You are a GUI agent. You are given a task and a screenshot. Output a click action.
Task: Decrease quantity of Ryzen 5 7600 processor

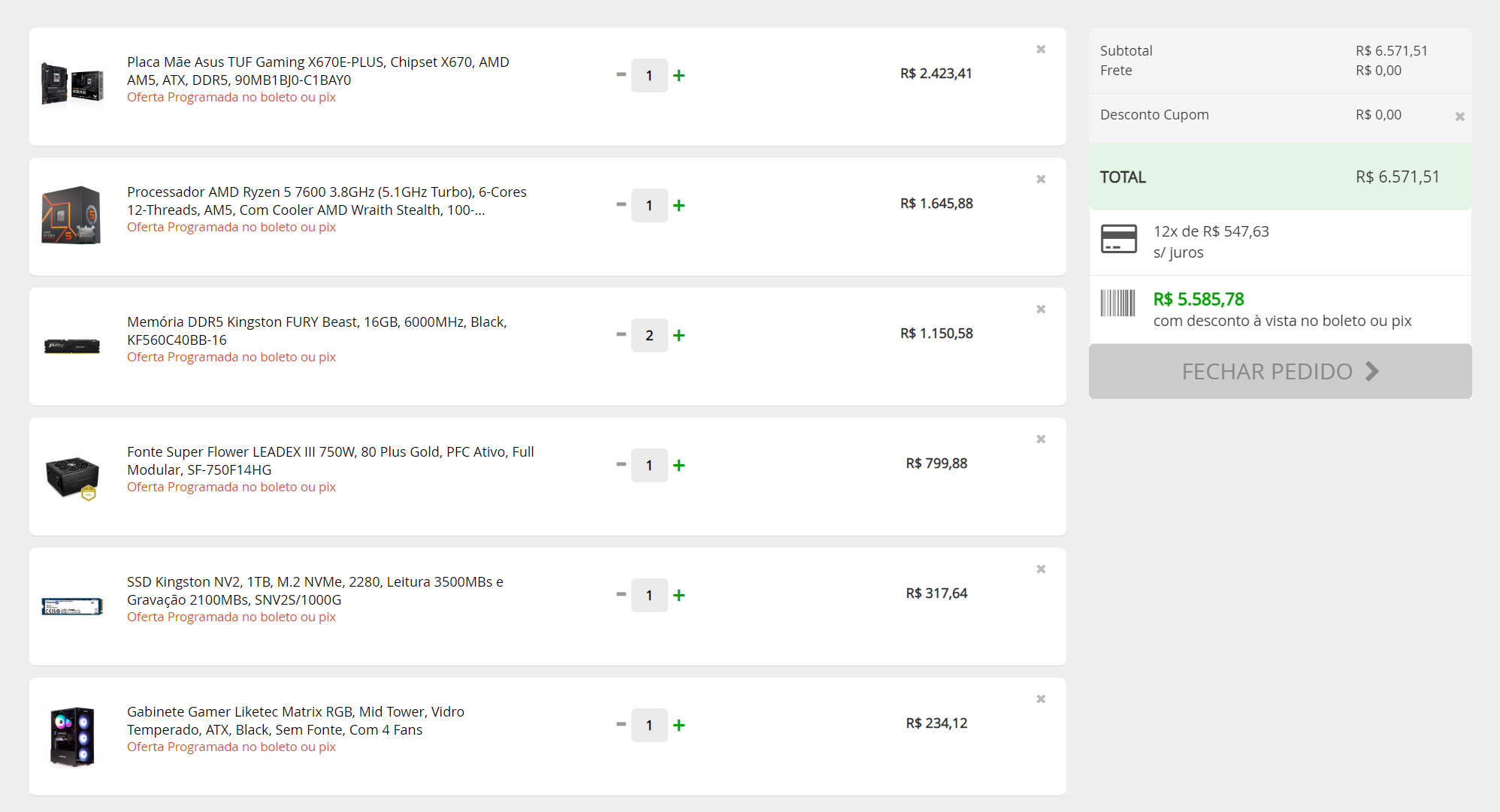pos(621,205)
